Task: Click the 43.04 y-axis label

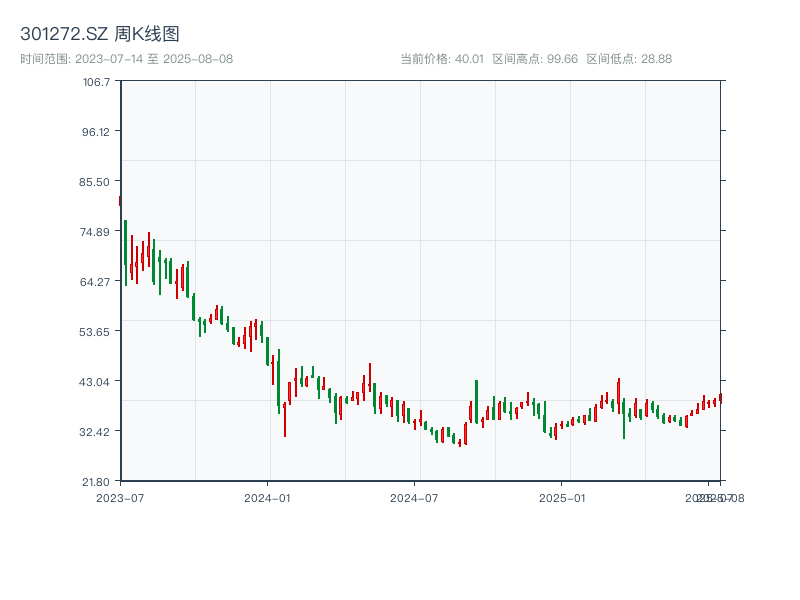Action: (x=97, y=381)
